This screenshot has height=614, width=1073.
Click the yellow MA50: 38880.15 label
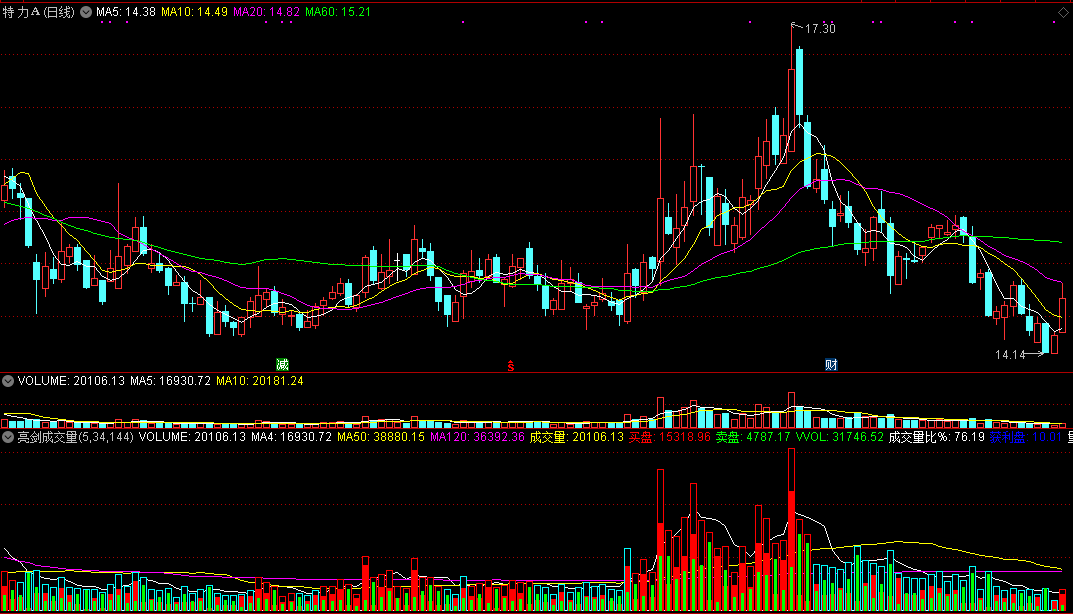click(380, 437)
